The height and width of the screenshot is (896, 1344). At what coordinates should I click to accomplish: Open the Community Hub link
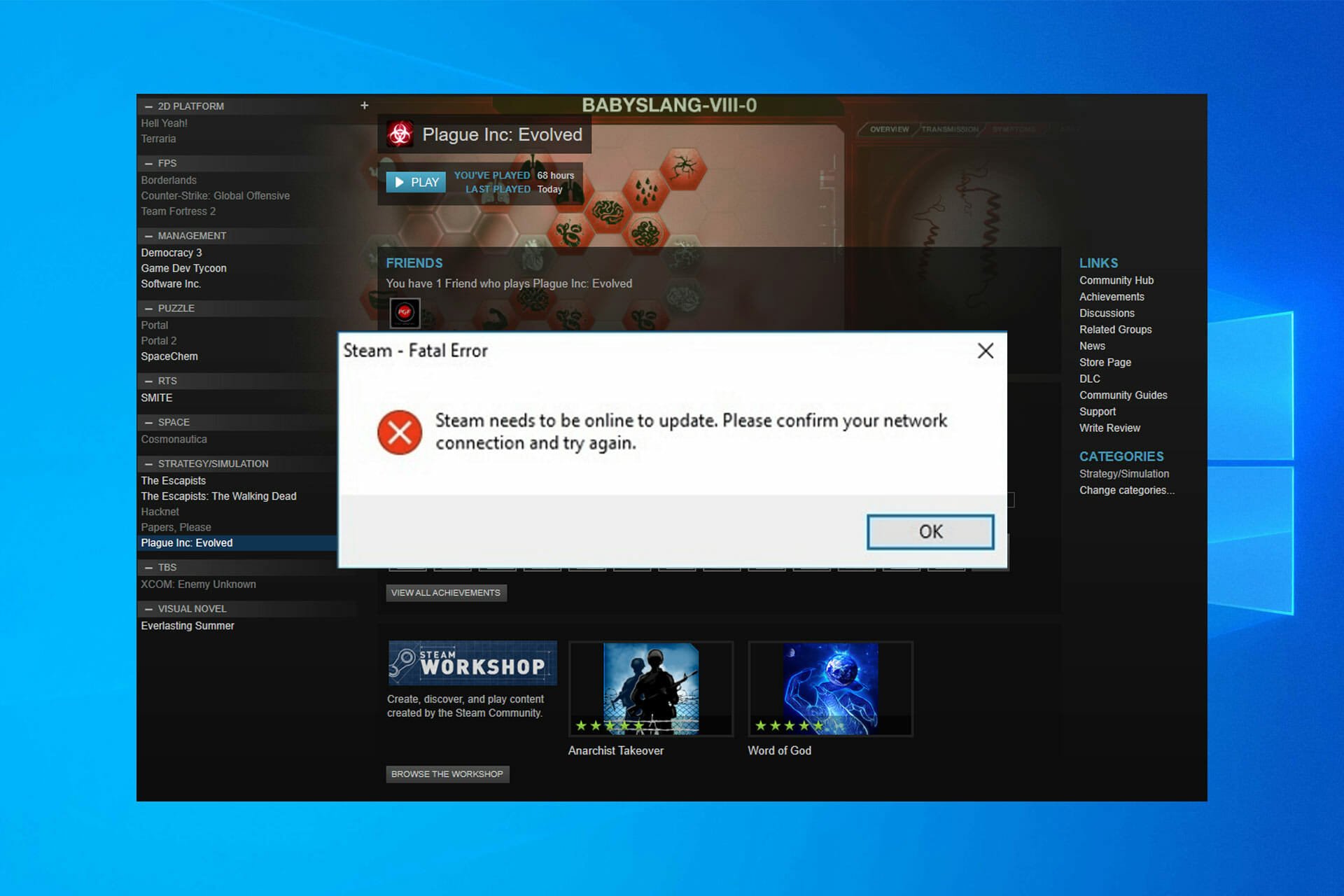click(x=1116, y=280)
